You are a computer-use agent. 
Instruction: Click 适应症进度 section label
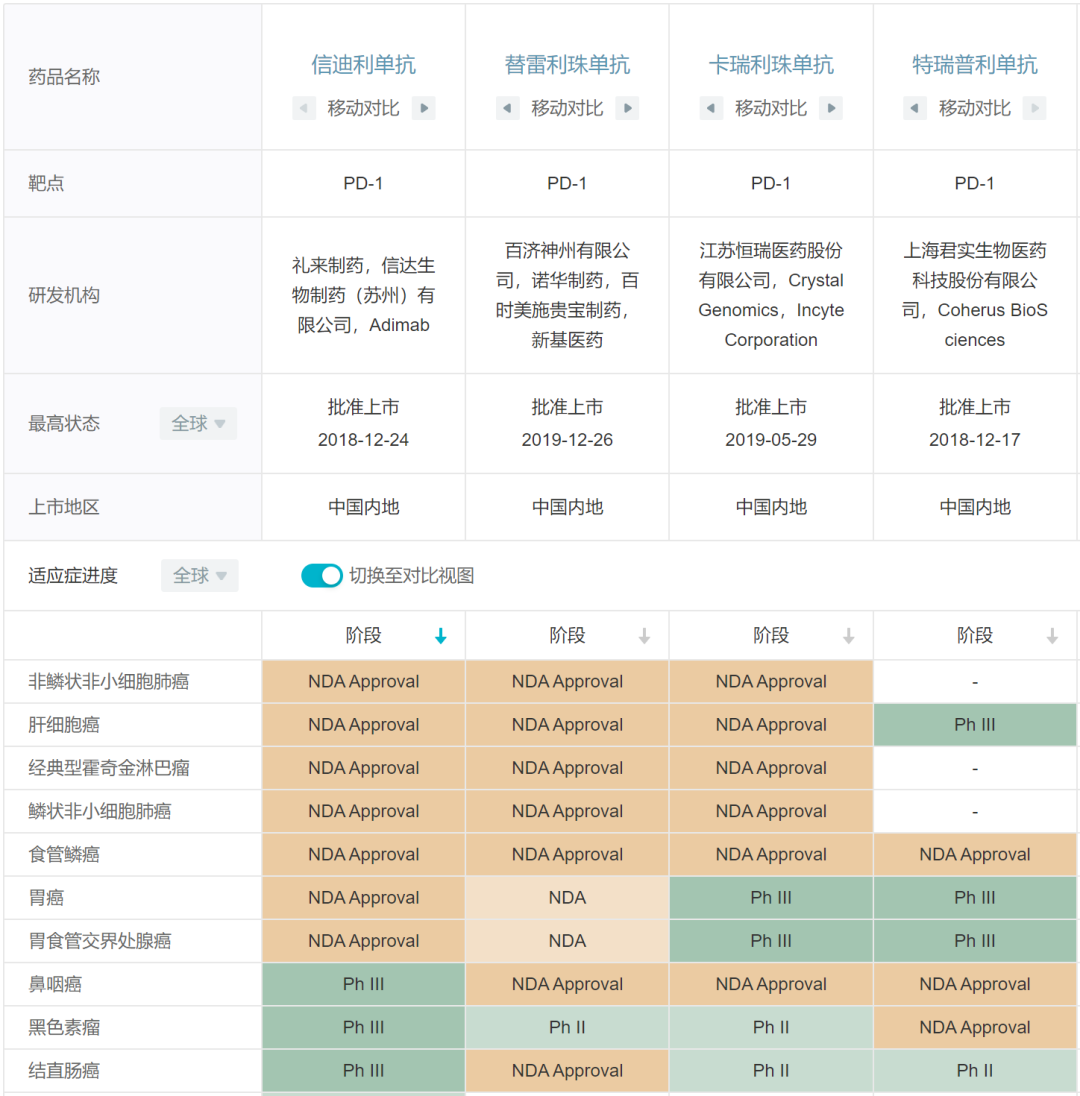click(73, 576)
